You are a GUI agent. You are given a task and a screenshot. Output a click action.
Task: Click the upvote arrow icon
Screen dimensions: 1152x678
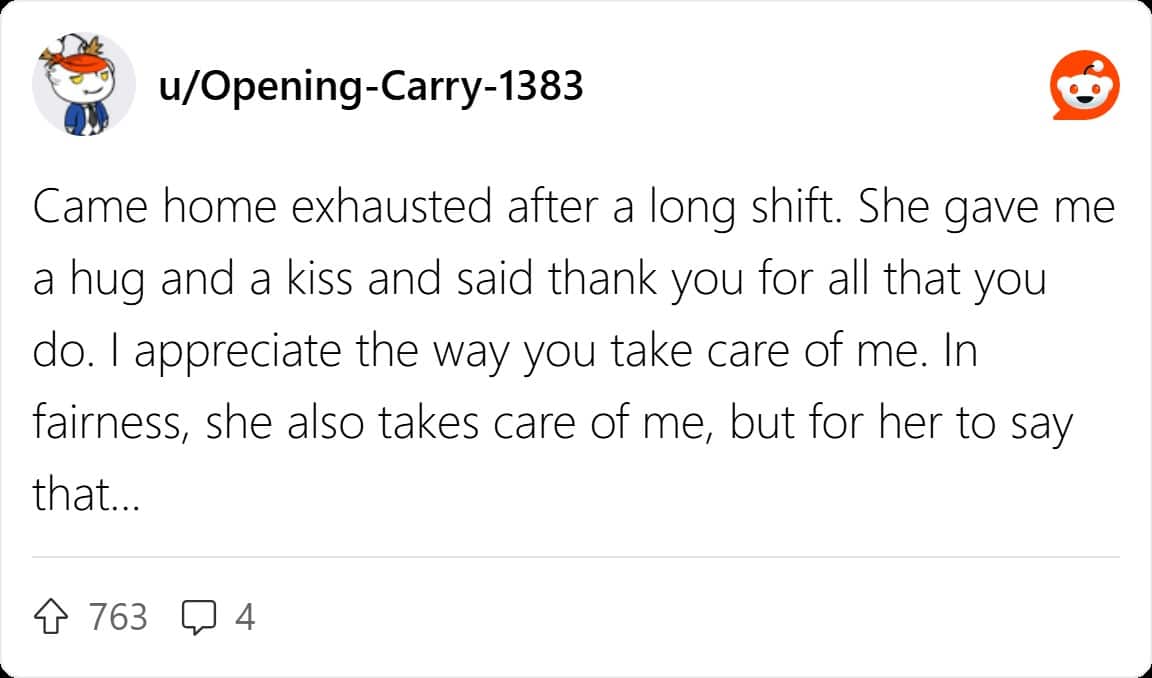(51, 617)
